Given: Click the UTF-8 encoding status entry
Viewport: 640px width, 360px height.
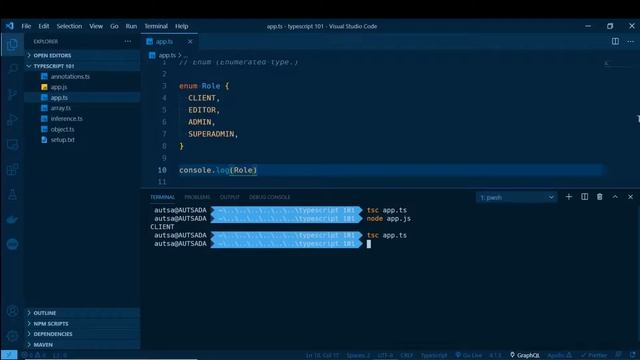Looking at the screenshot, I should pyautogui.click(x=385, y=355).
